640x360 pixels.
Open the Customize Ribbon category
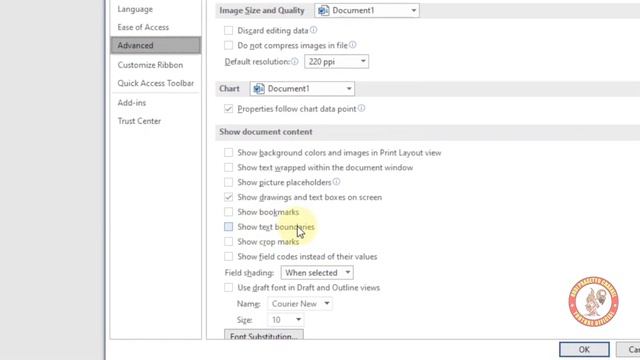(x=150, y=65)
